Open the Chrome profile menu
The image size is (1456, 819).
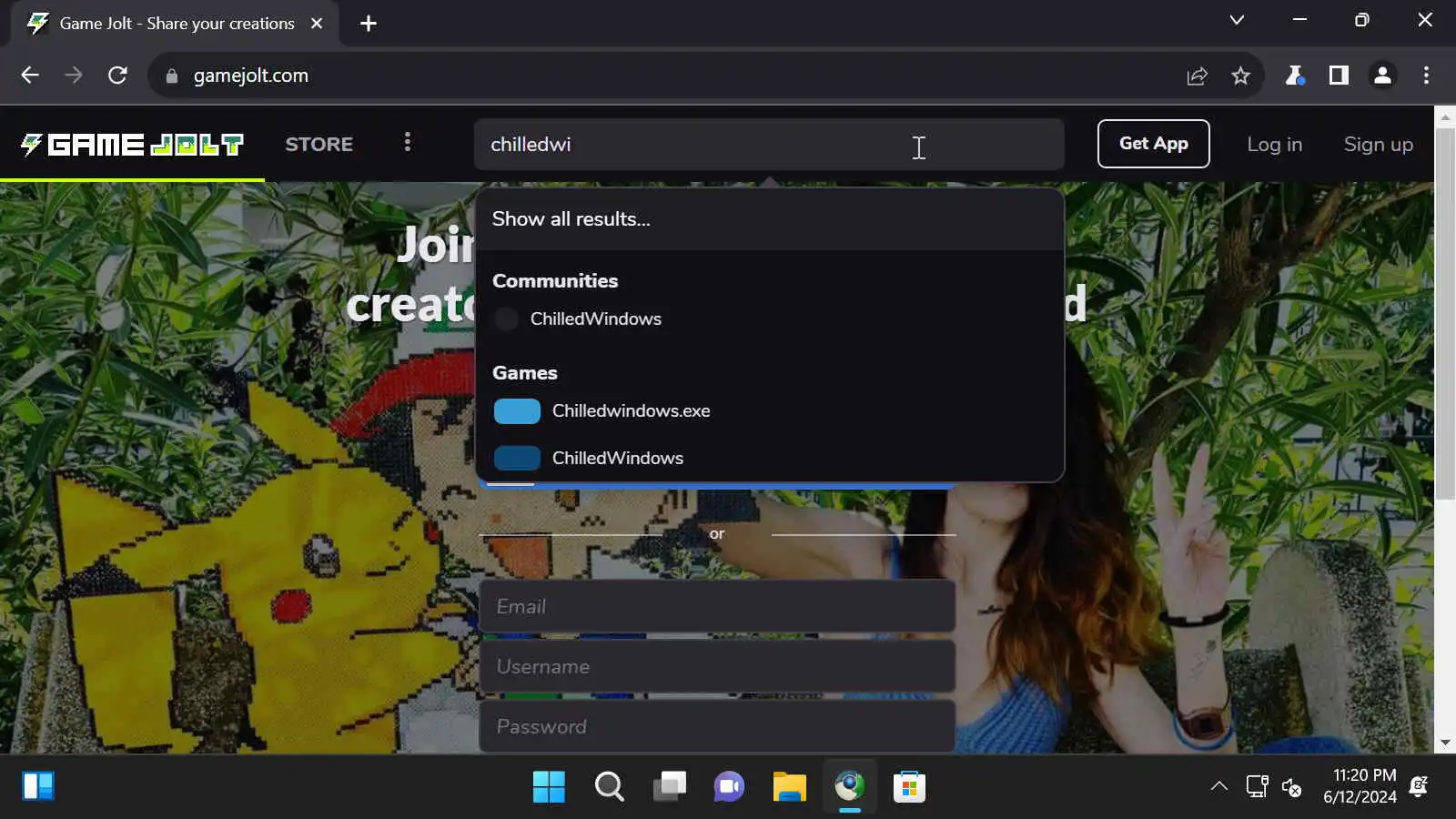pos(1382,76)
